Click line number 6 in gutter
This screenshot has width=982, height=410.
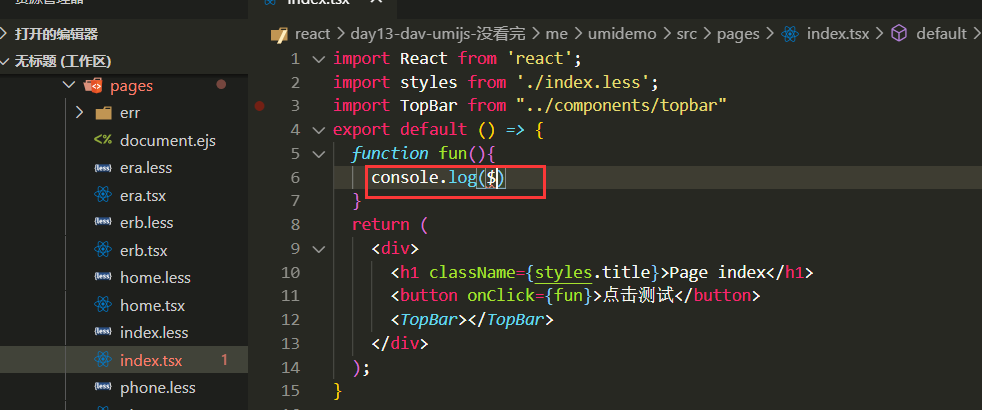point(295,178)
